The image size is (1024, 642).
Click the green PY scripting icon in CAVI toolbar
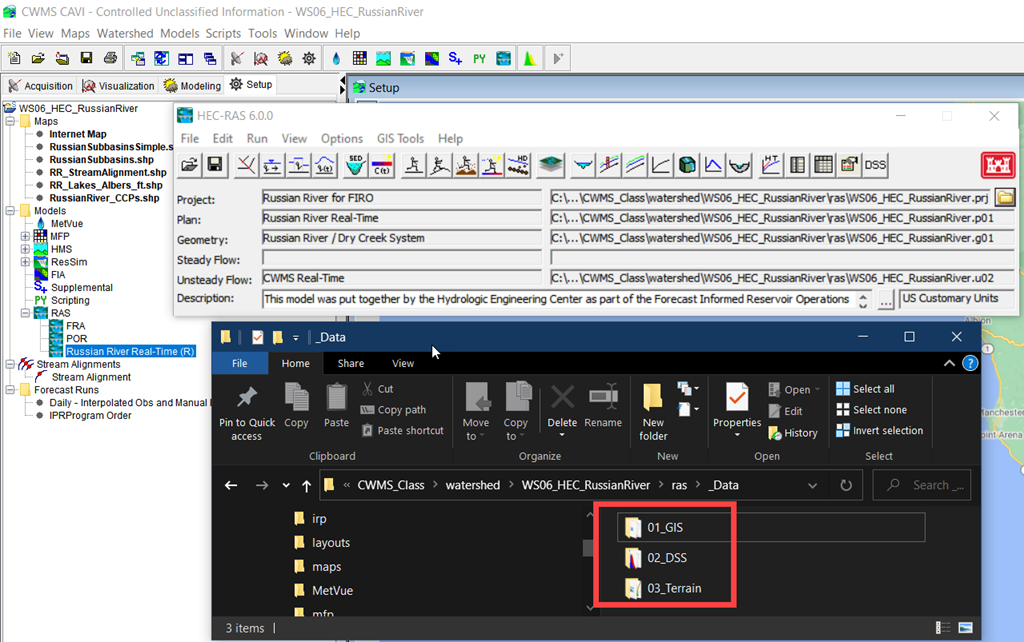pyautogui.click(x=479, y=59)
